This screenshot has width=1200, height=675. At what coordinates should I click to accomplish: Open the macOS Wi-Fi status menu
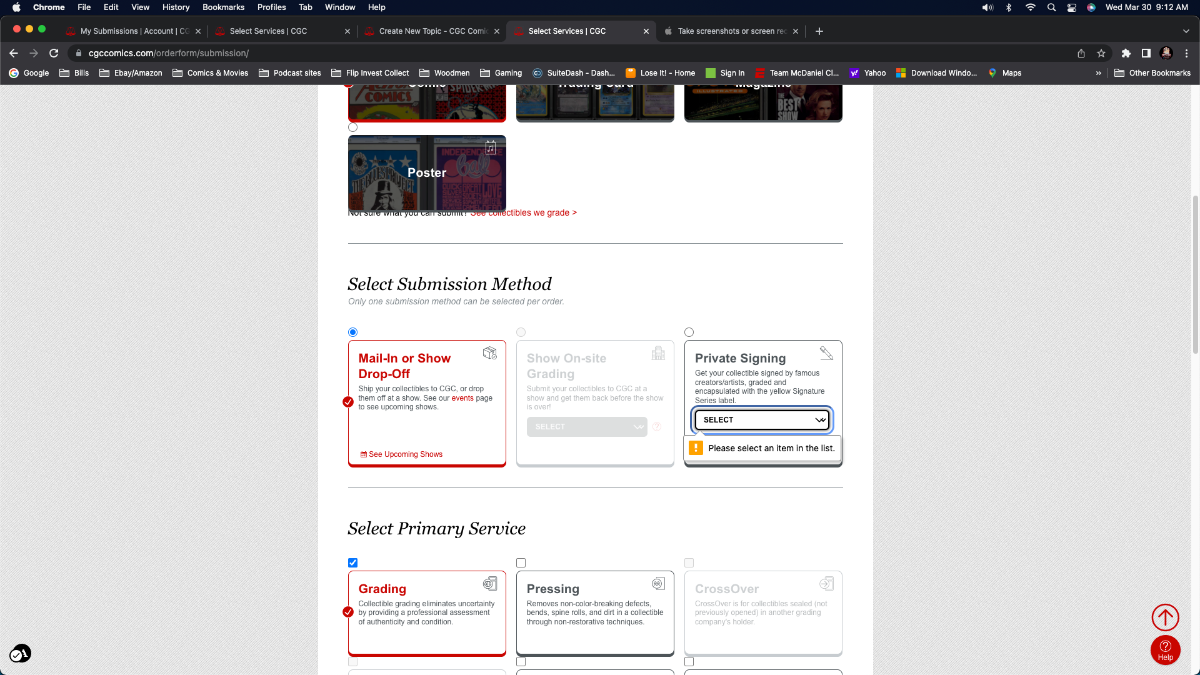[1030, 7]
